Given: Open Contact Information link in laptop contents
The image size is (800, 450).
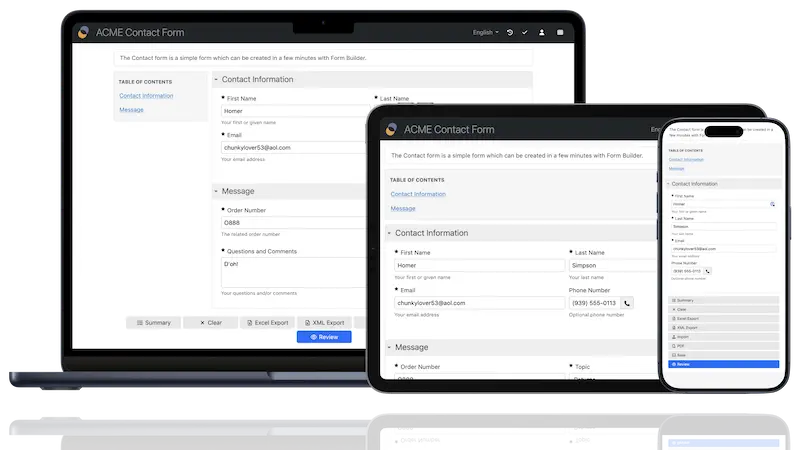Looking at the screenshot, I should click(145, 96).
